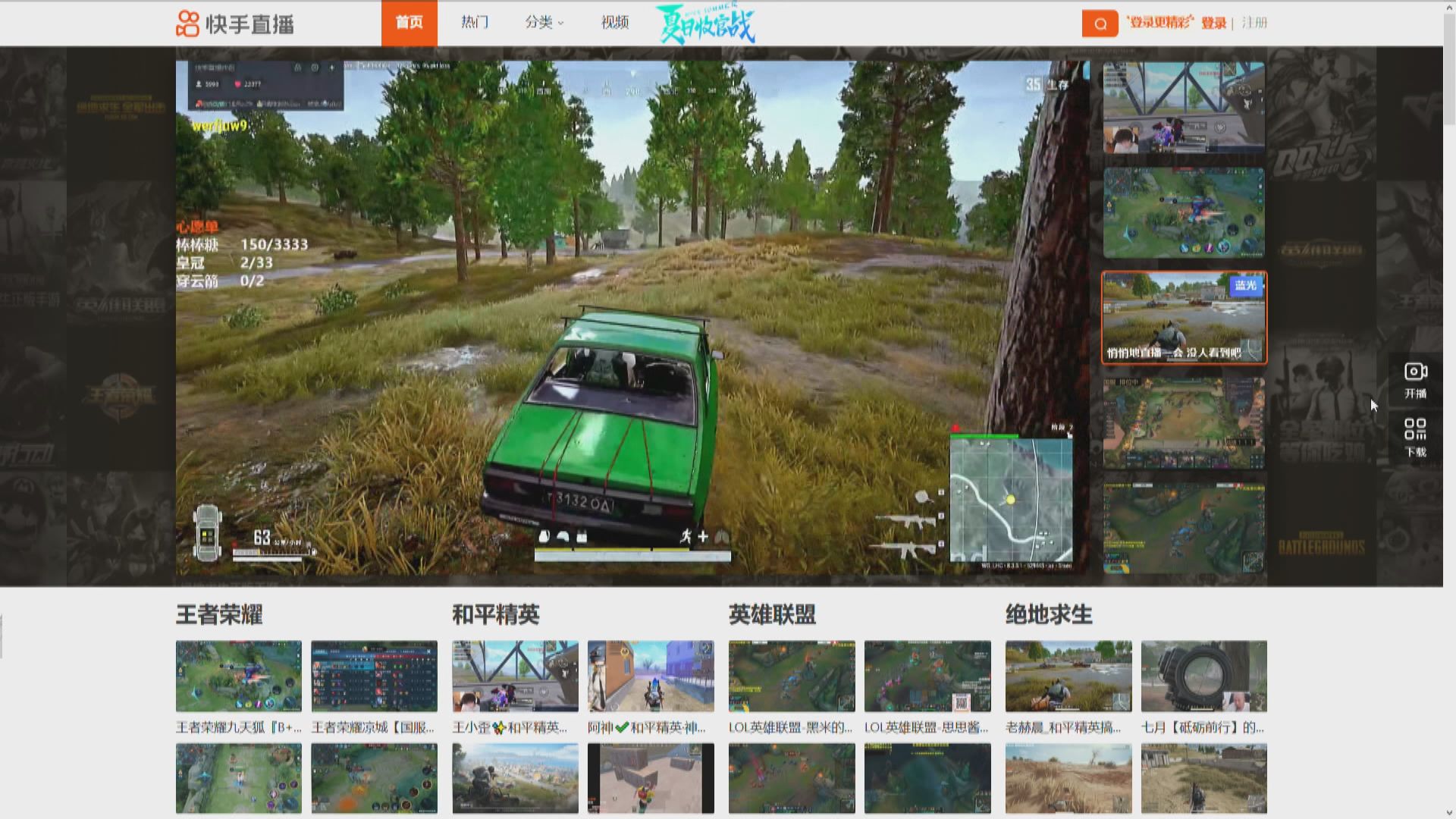
Task: Click the 下载 QR code icon
Action: (1415, 429)
